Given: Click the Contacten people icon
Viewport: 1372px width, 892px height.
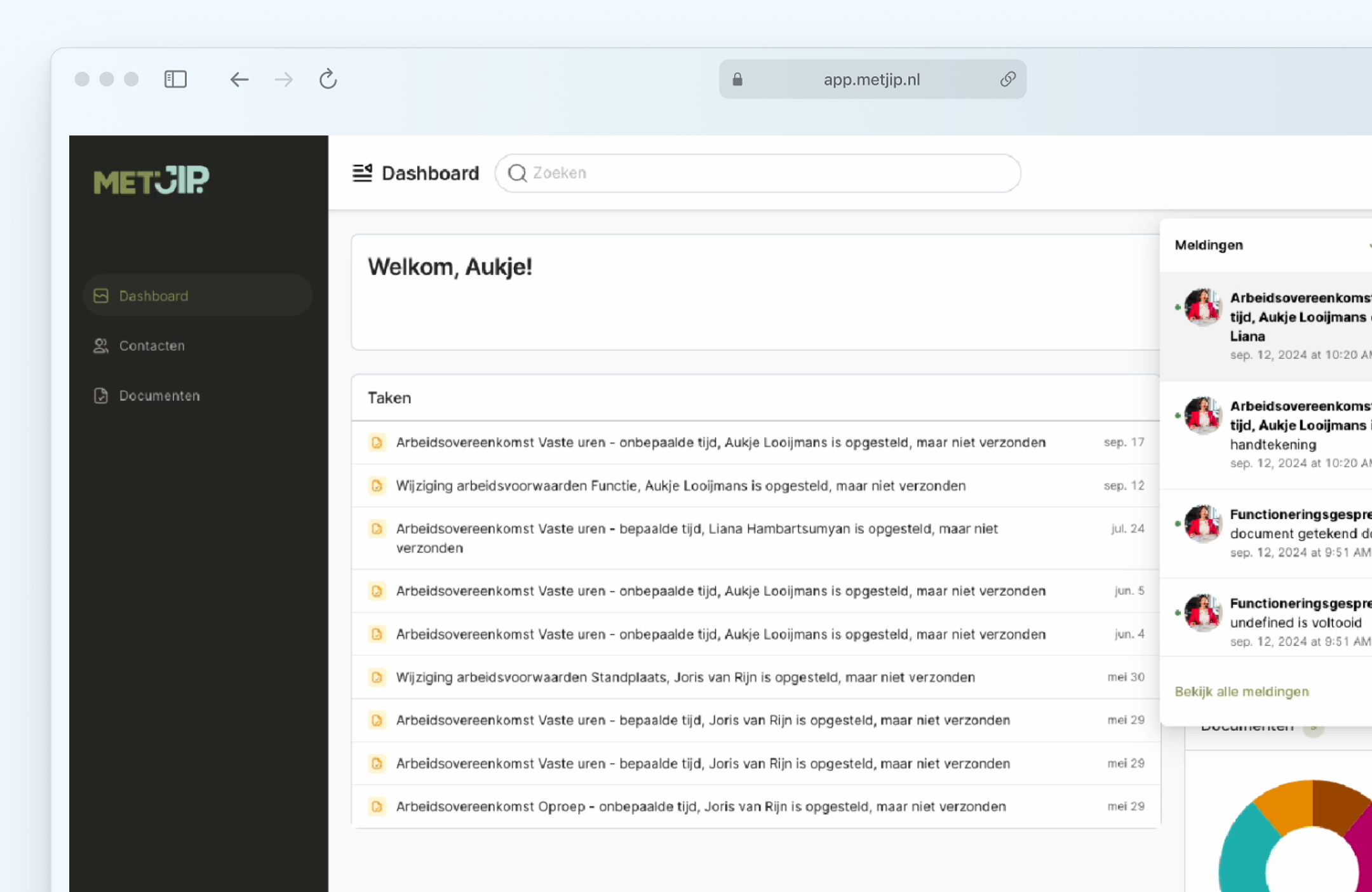Looking at the screenshot, I should pyautogui.click(x=101, y=346).
